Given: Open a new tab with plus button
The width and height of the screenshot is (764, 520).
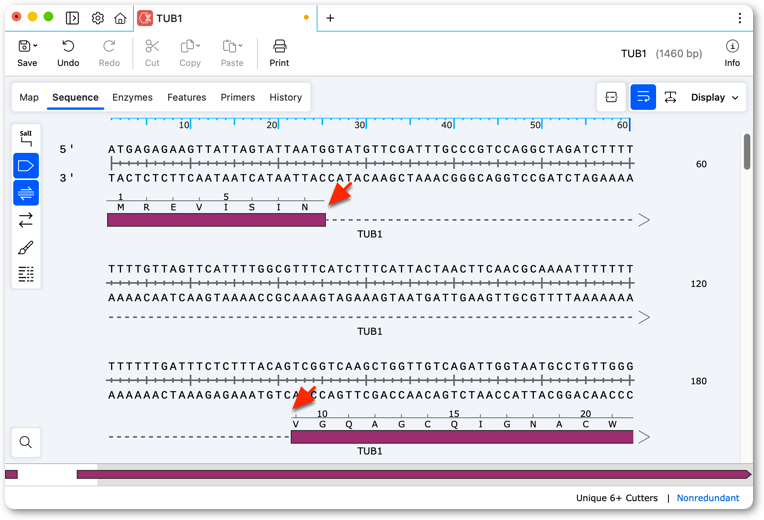Looking at the screenshot, I should [330, 18].
